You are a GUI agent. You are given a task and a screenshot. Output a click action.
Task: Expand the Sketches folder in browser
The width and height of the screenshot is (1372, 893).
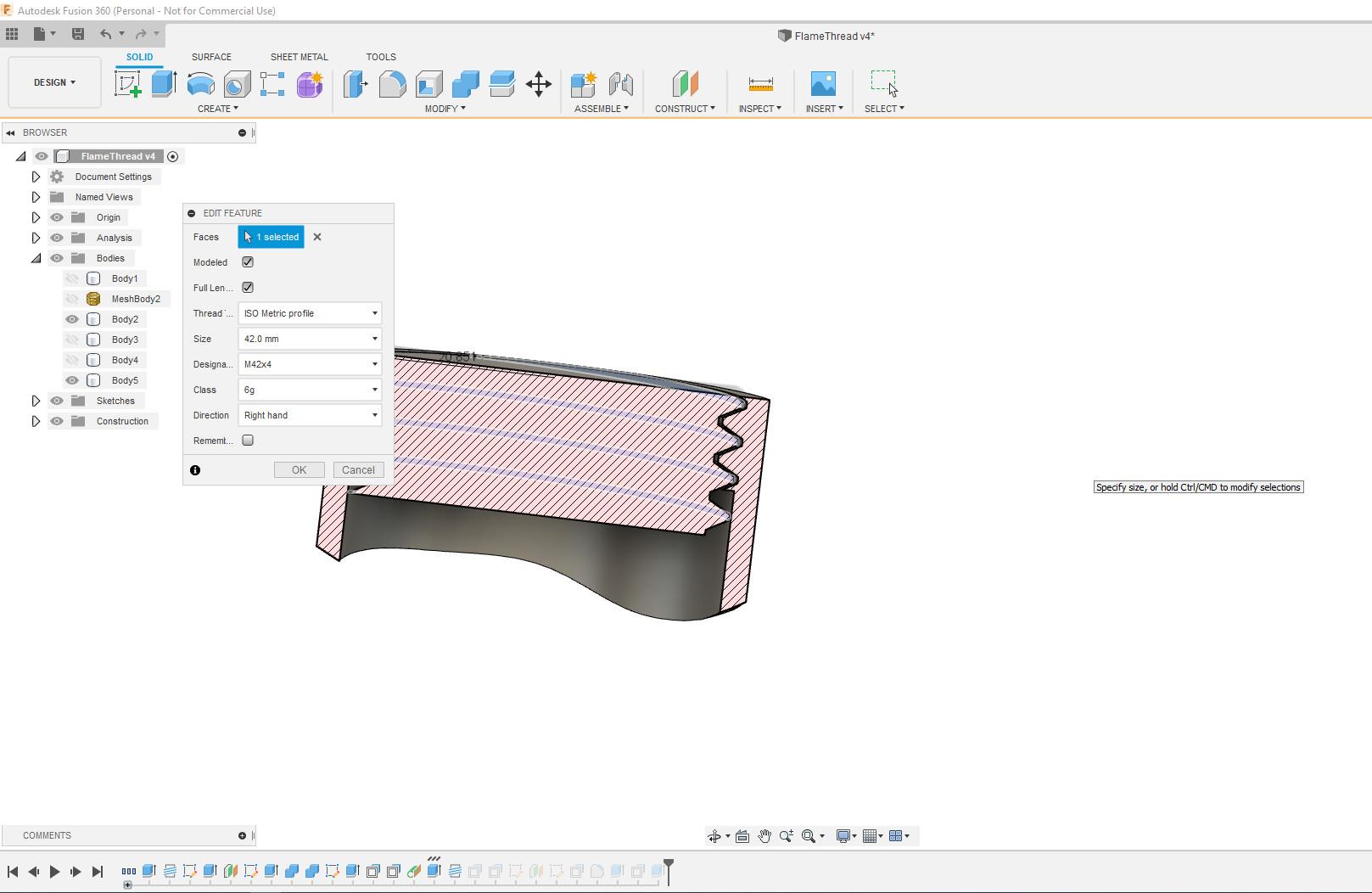tap(36, 401)
